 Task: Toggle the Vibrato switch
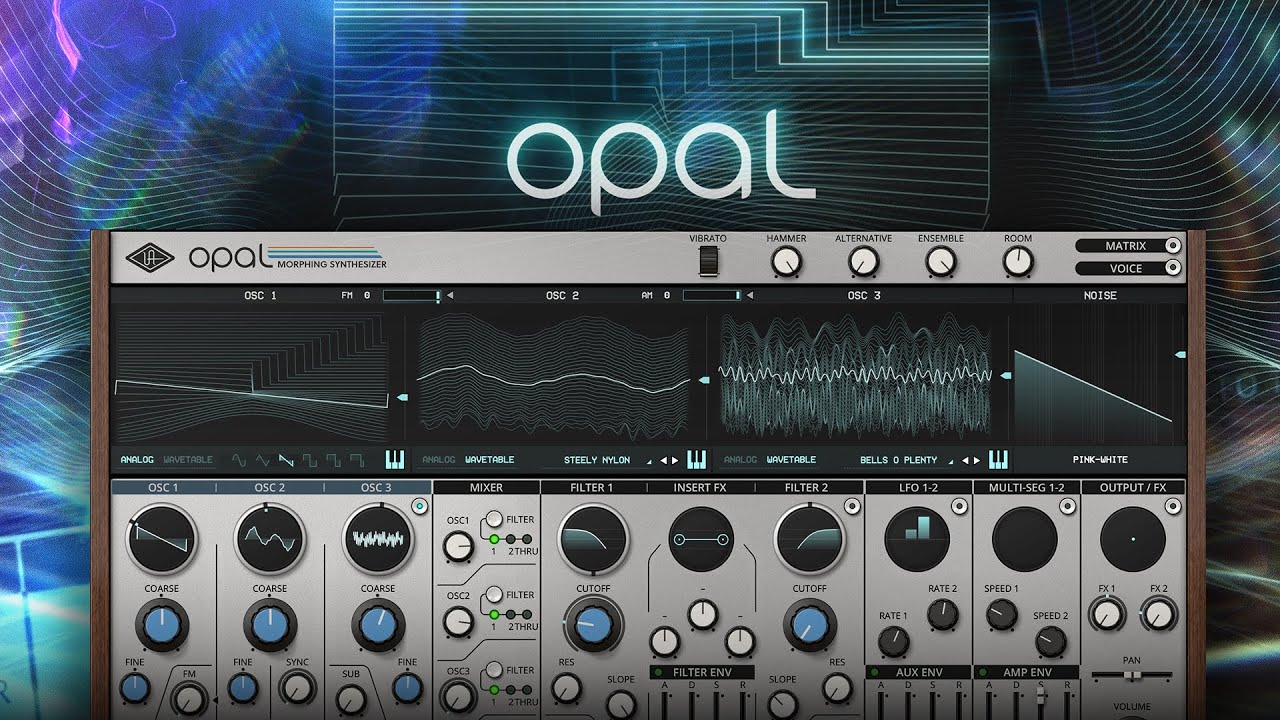pos(708,262)
